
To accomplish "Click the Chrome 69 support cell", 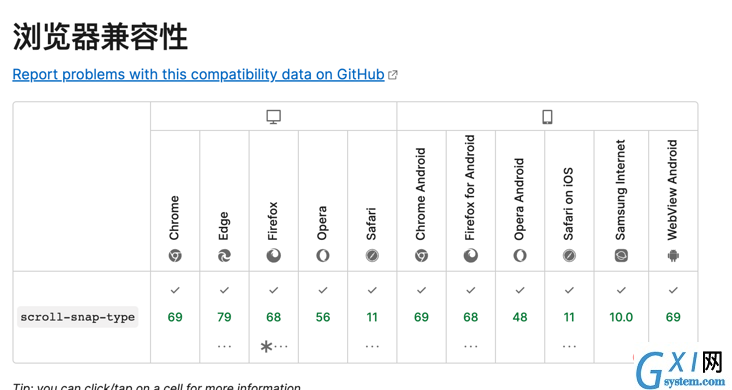I will tap(175, 317).
